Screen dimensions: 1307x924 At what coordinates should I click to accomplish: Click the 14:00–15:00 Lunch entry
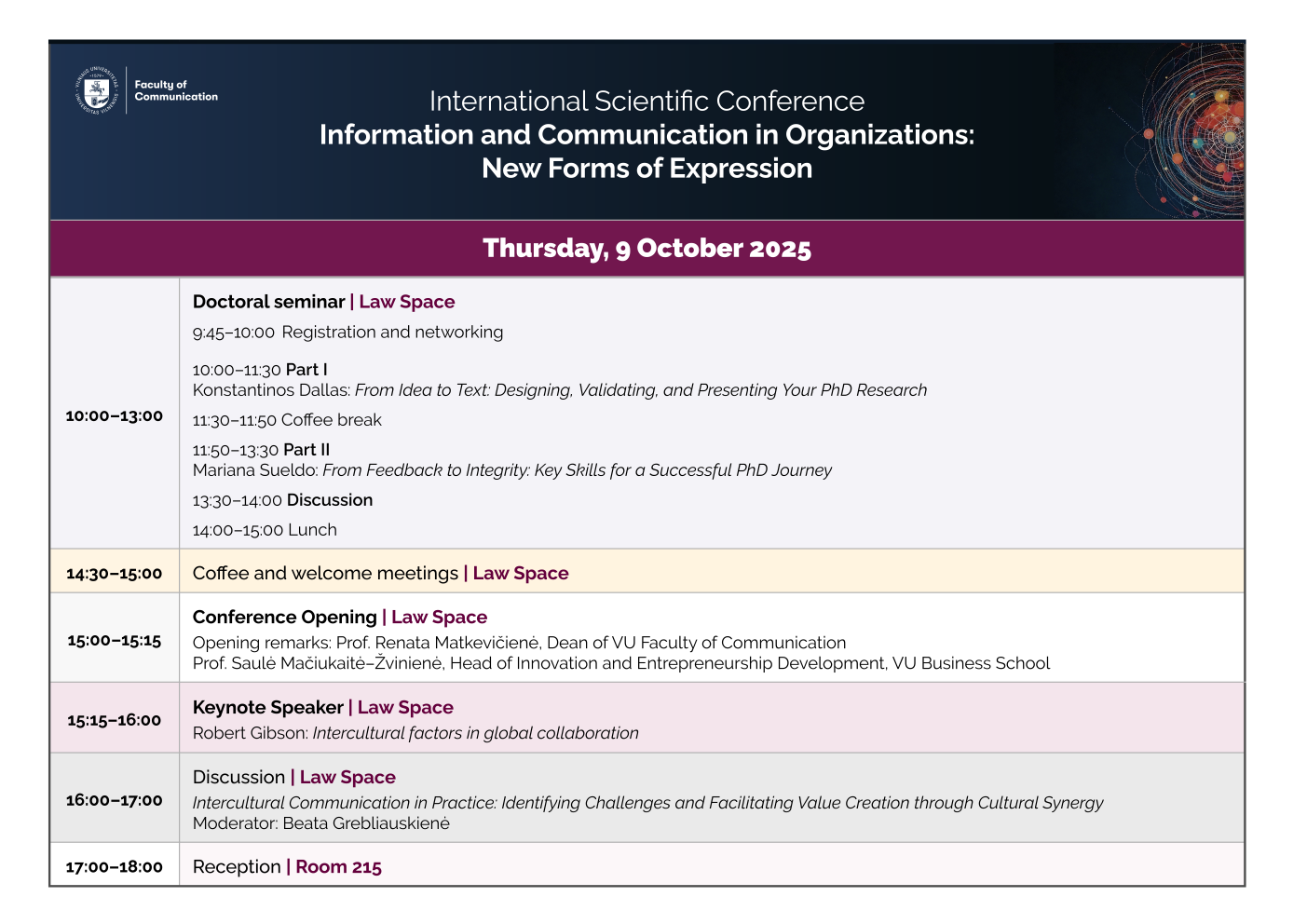pos(265,530)
